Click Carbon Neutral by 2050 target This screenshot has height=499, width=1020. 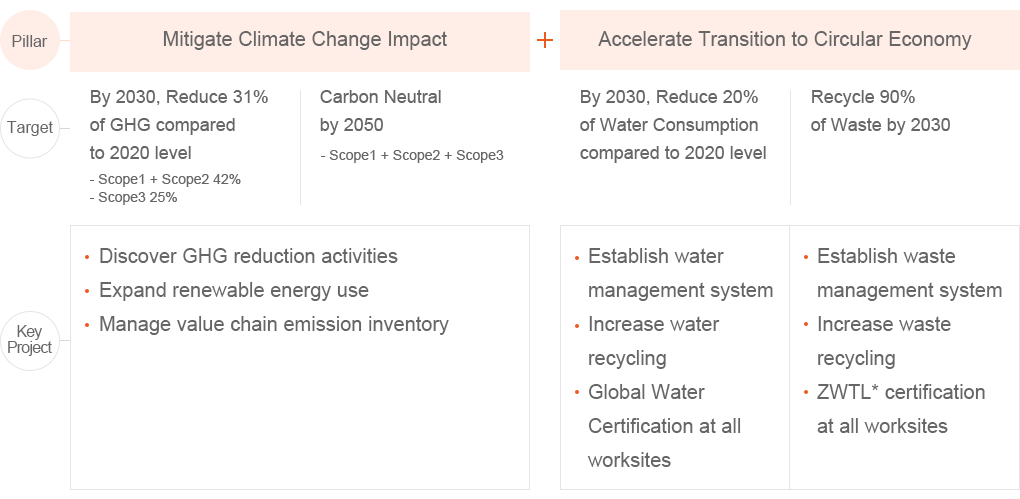381,111
